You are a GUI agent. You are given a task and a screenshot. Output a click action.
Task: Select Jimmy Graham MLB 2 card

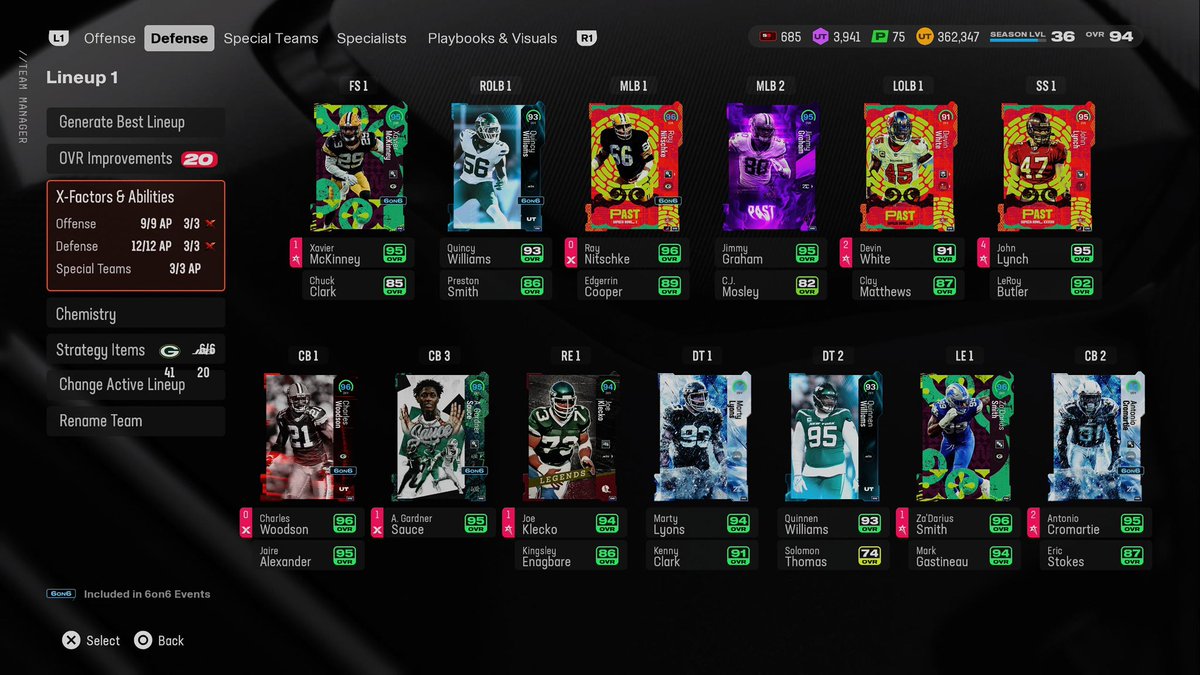[x=771, y=166]
